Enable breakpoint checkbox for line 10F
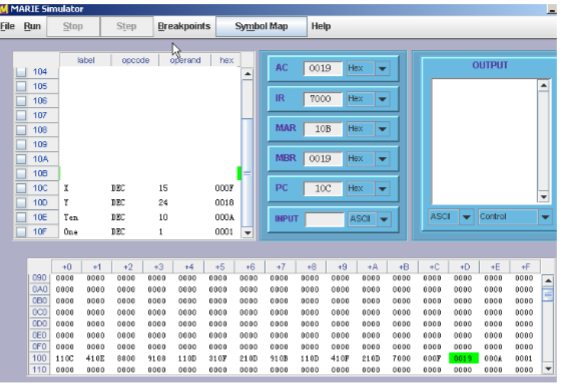The height and width of the screenshot is (390, 571). tap(21, 232)
